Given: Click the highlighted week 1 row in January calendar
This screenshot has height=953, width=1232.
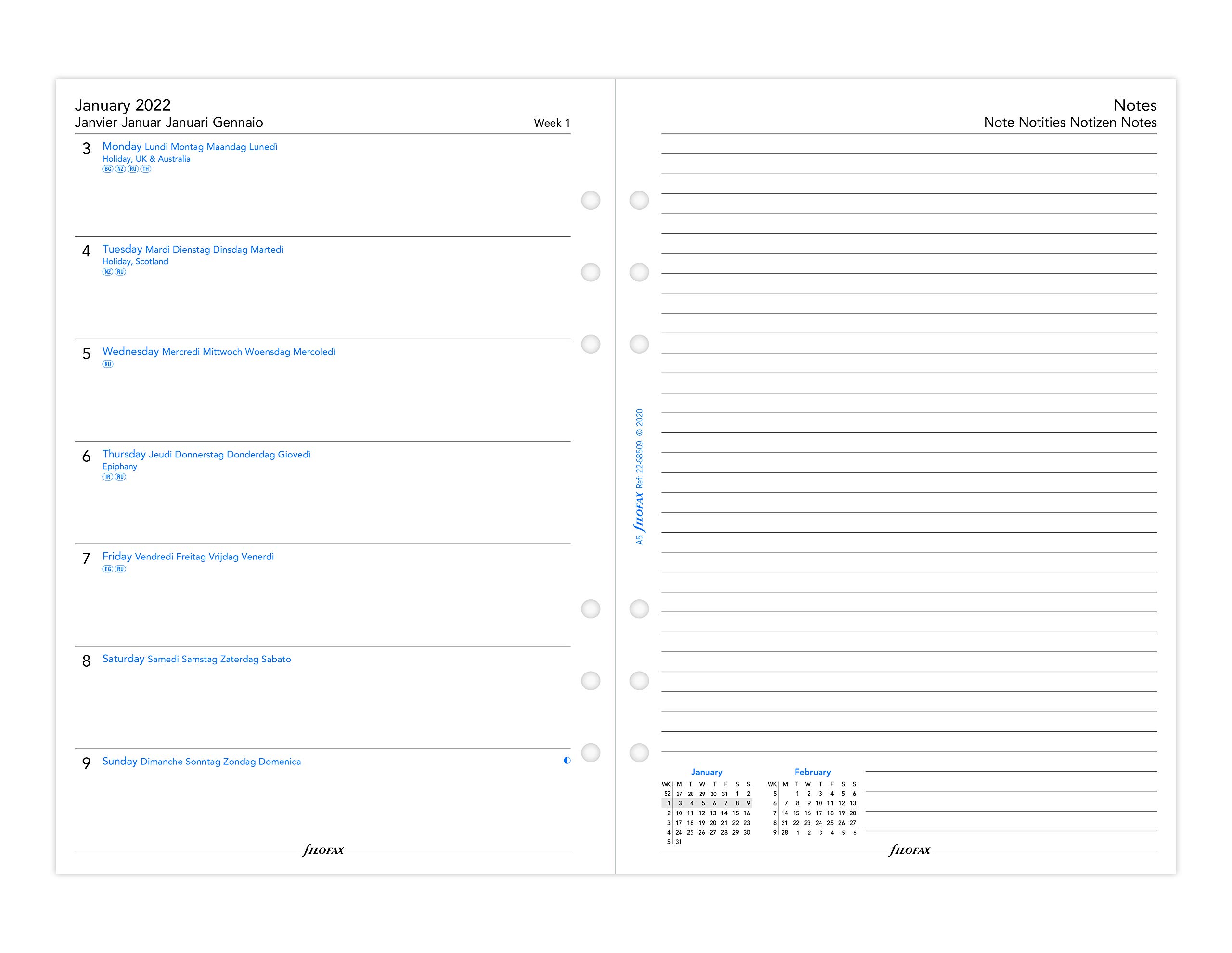Looking at the screenshot, I should (x=706, y=803).
